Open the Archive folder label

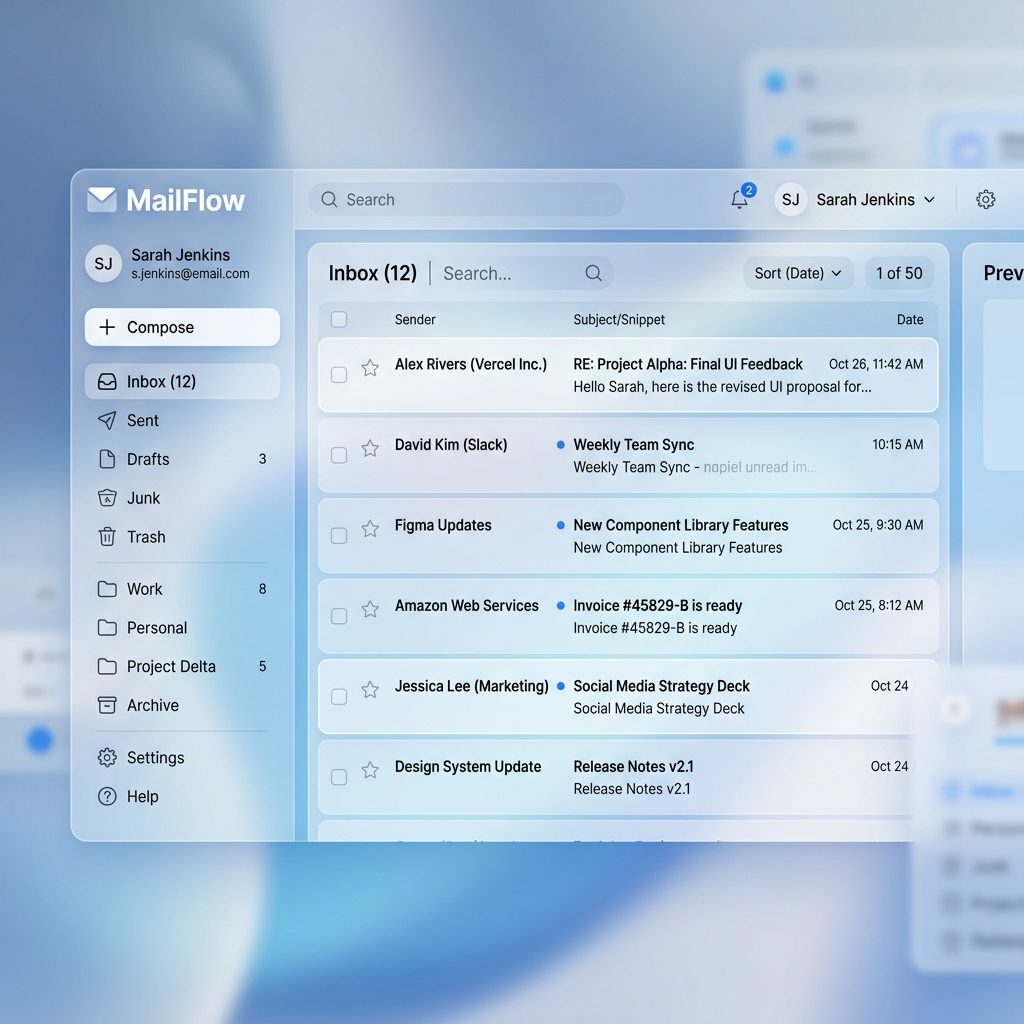pos(153,705)
